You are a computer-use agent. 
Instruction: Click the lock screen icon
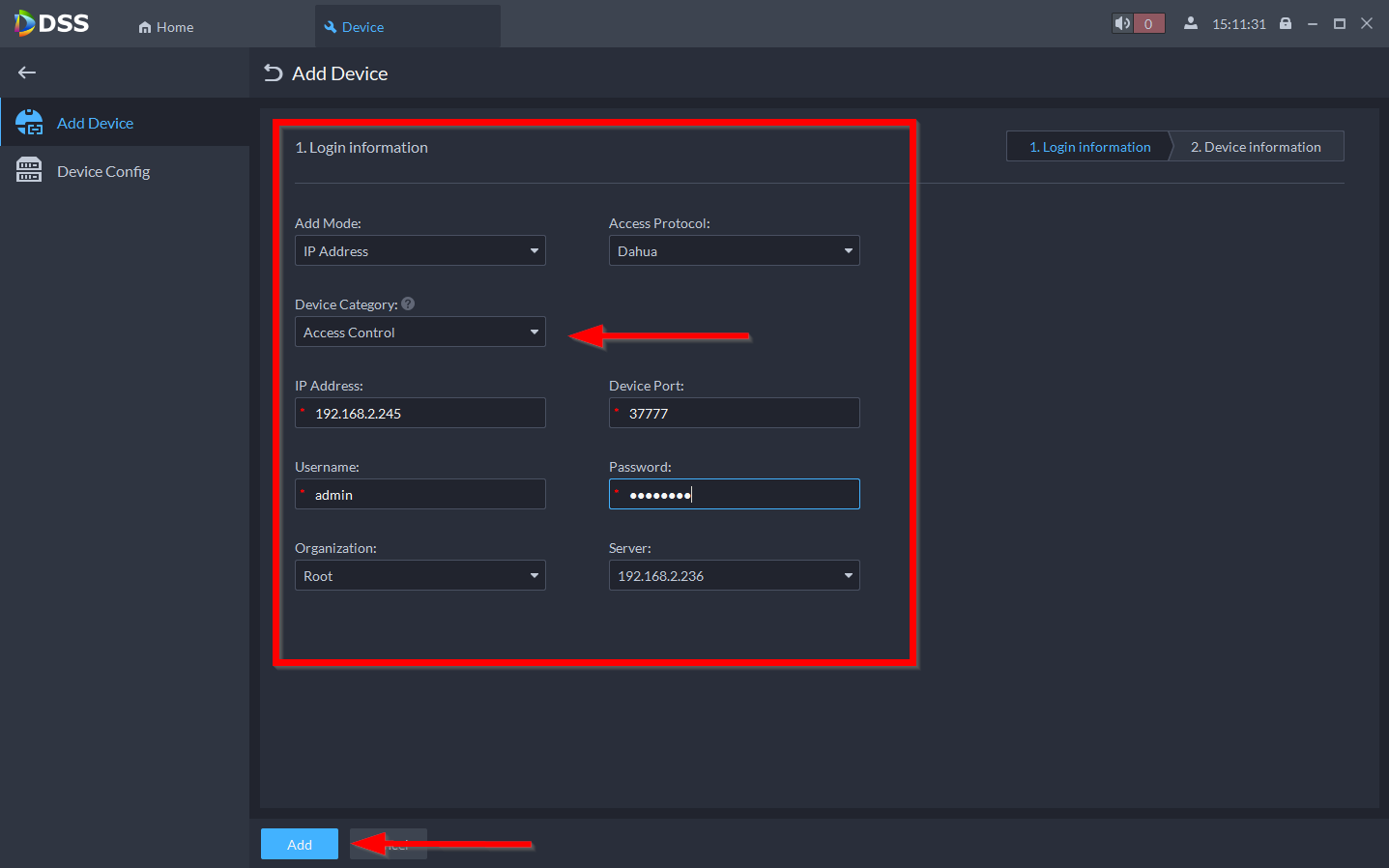(1286, 24)
